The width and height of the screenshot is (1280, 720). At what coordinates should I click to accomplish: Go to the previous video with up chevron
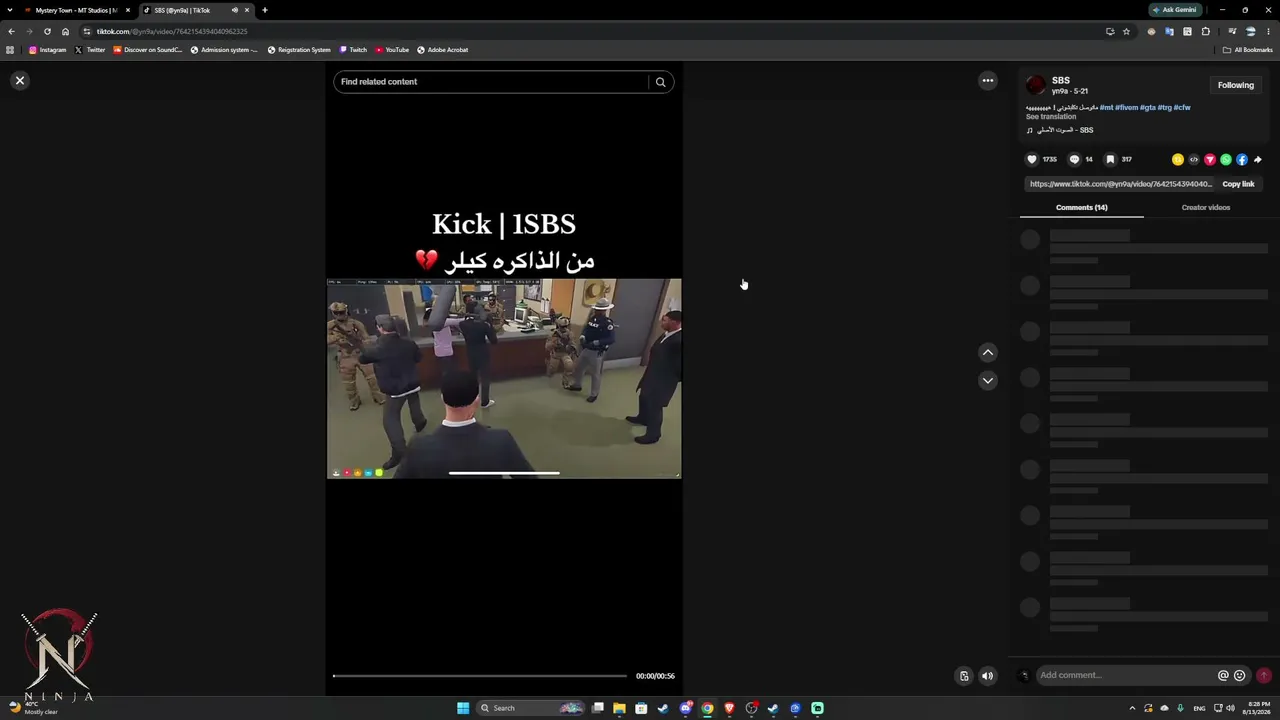pyautogui.click(x=988, y=352)
